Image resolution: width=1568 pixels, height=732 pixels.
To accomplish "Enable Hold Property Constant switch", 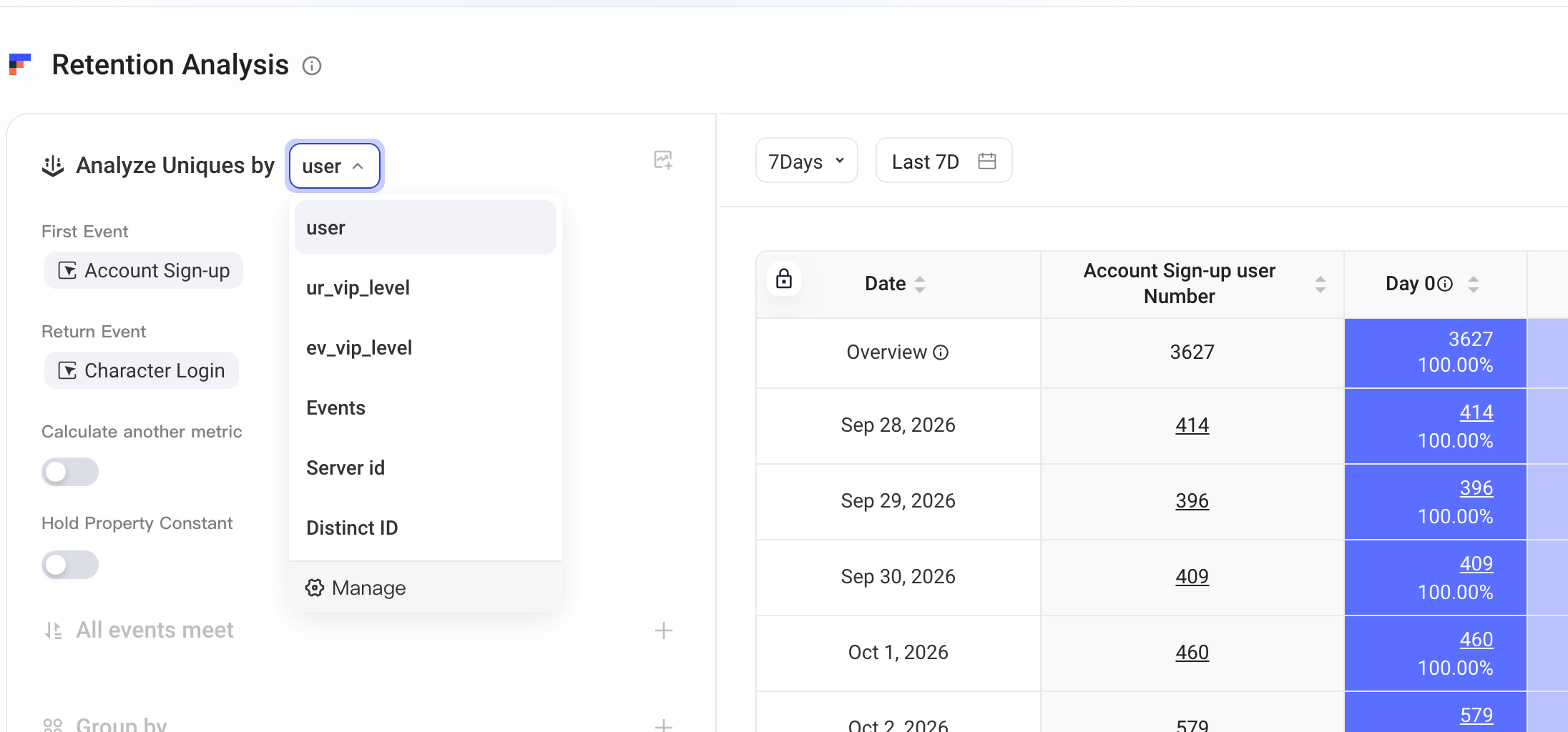I will pyautogui.click(x=70, y=565).
